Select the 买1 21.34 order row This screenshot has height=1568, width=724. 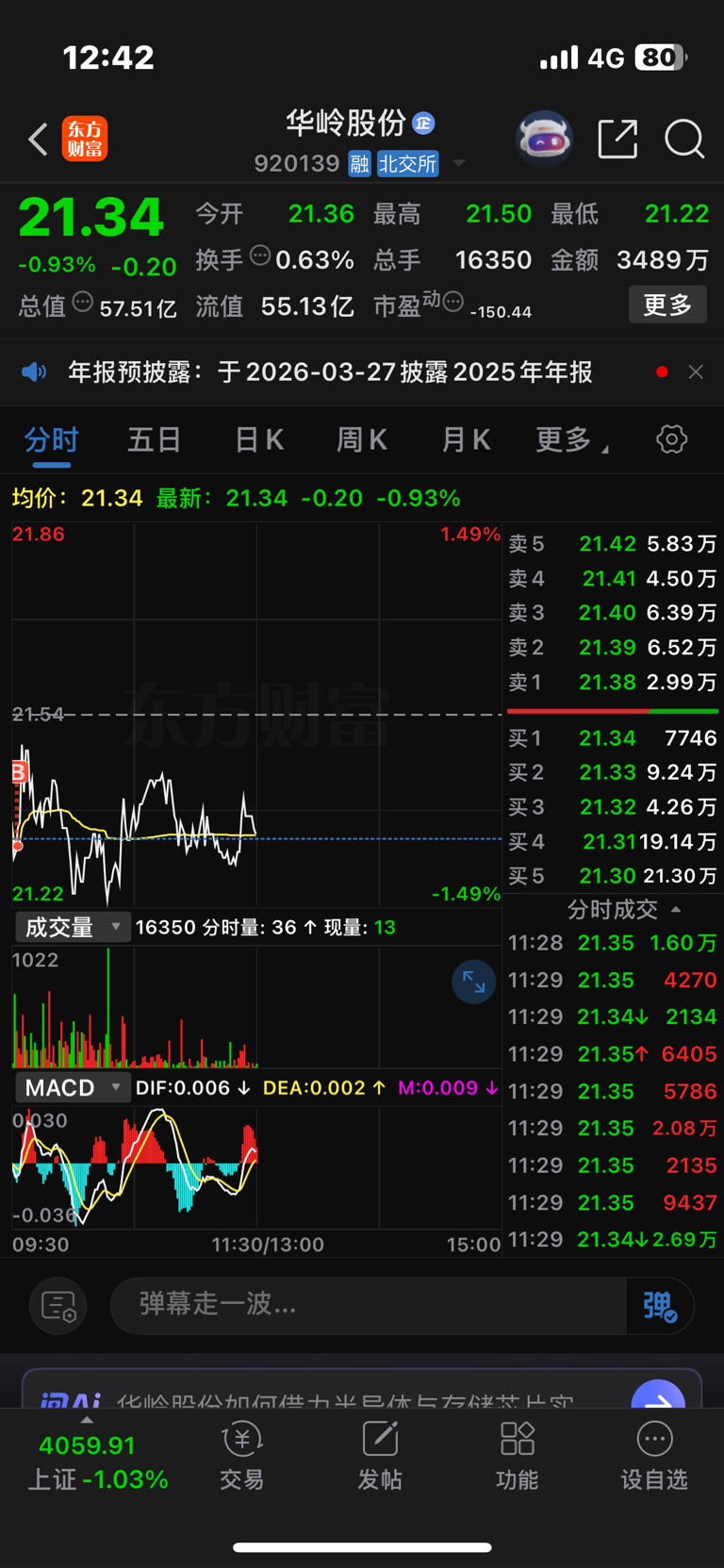pyautogui.click(x=613, y=738)
